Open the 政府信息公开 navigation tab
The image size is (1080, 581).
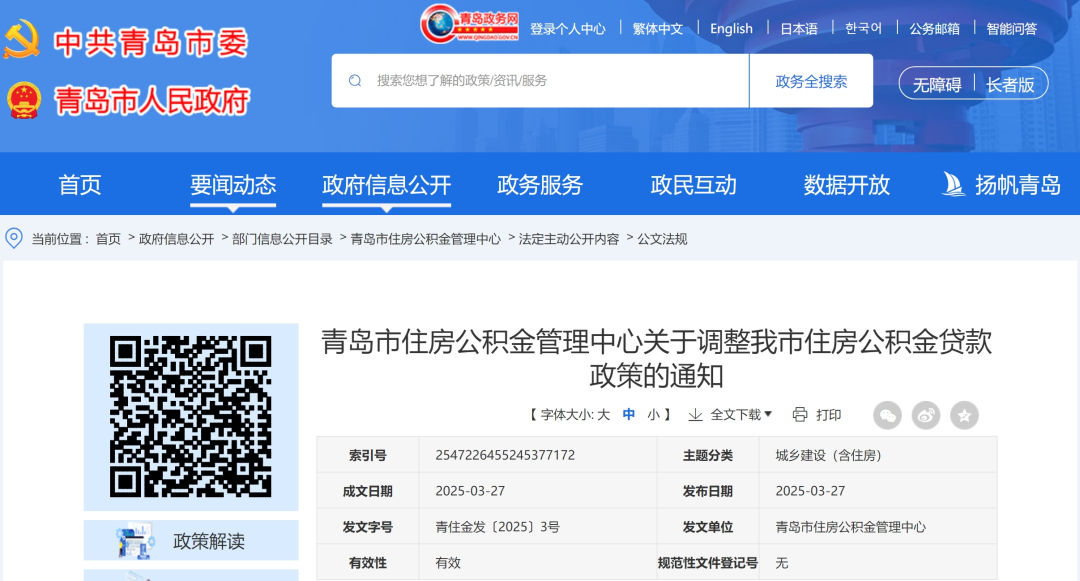point(386,184)
